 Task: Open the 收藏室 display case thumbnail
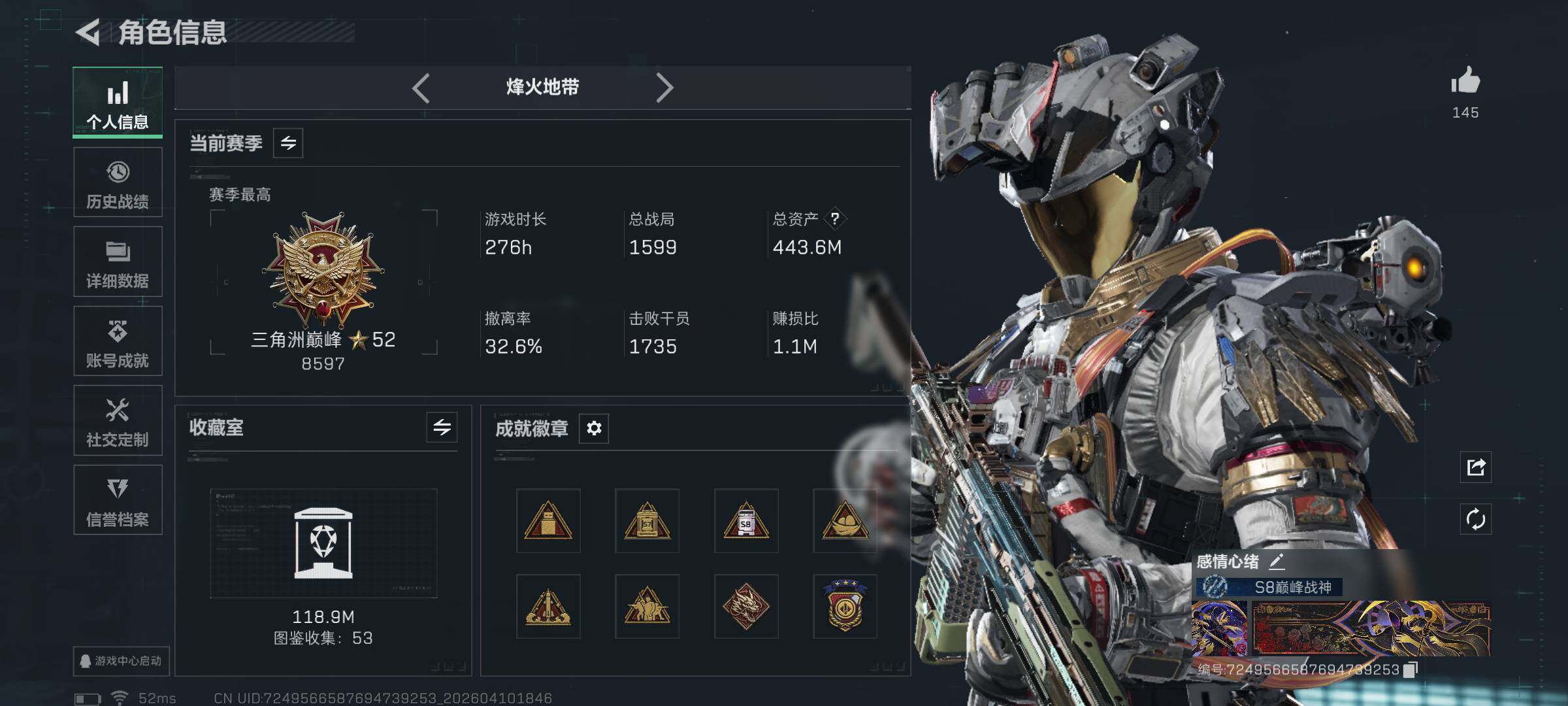323,543
